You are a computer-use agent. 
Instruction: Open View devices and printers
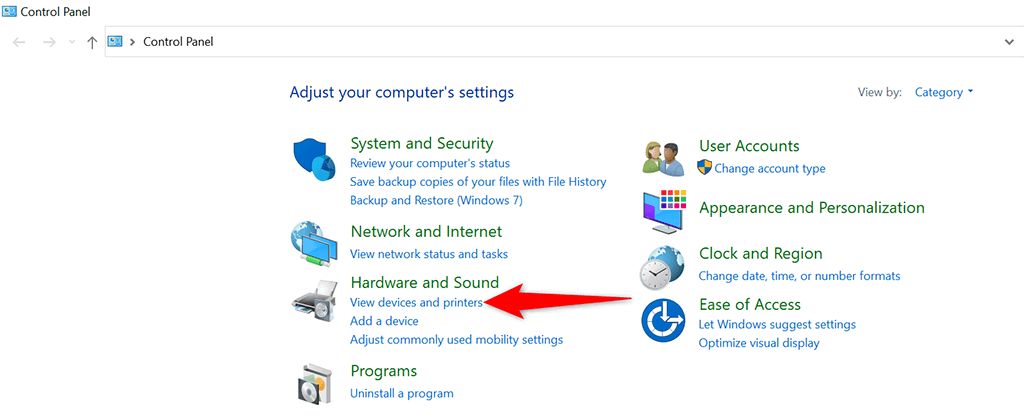(416, 302)
